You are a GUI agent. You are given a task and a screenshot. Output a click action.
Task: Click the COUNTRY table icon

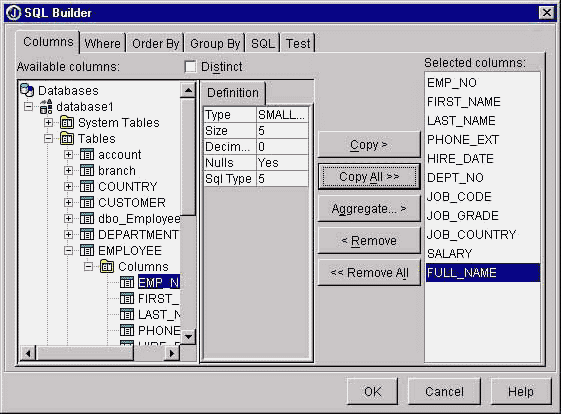tap(87, 186)
